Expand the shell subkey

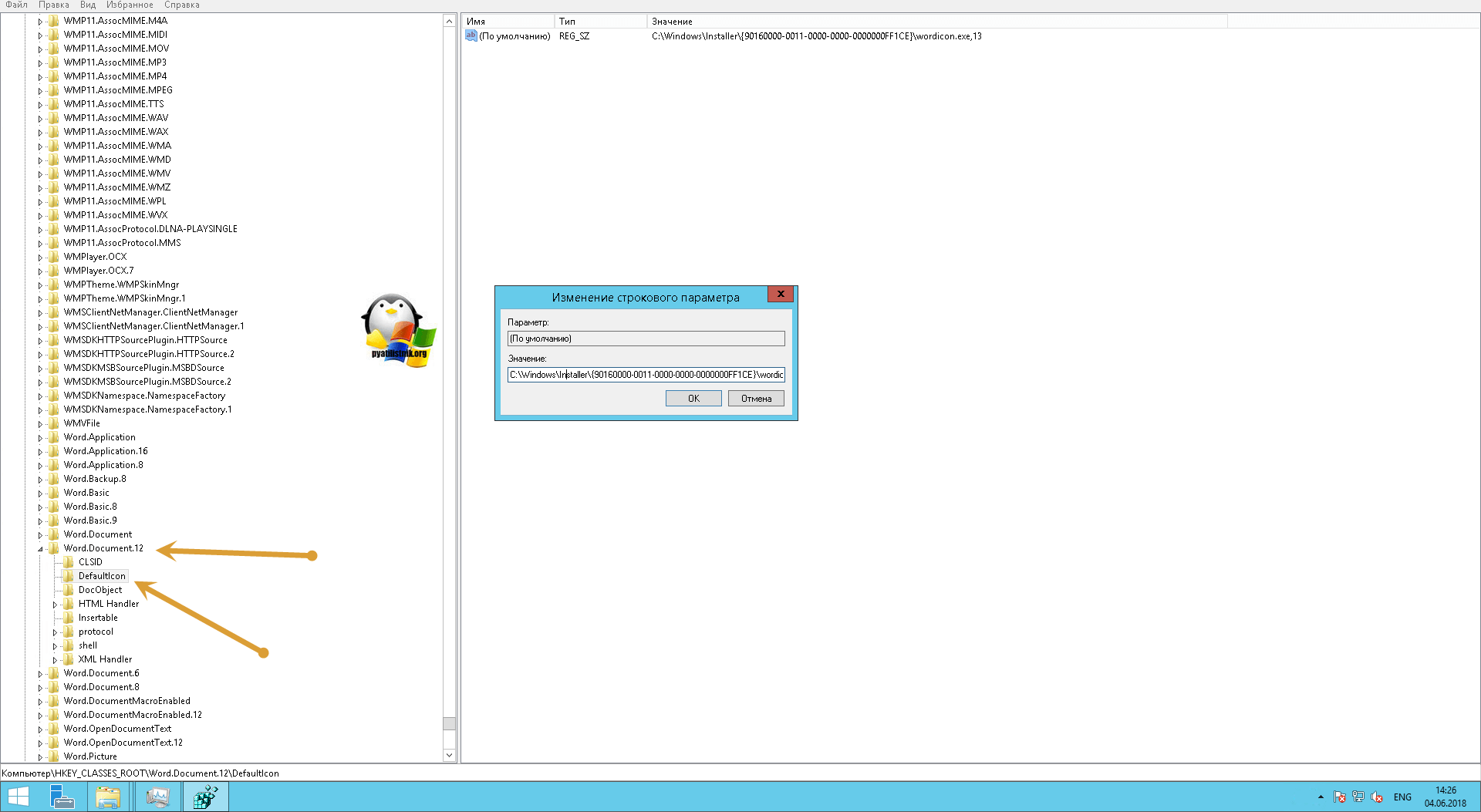55,646
